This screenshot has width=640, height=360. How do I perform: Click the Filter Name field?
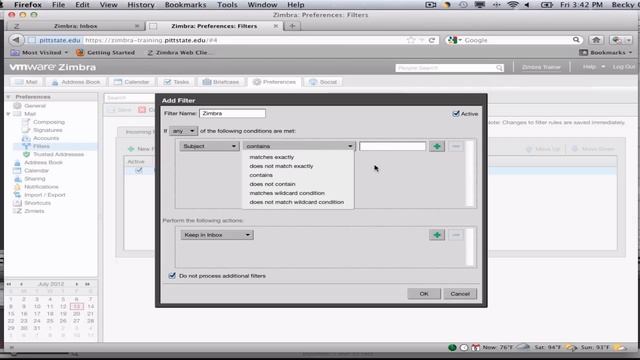[x=232, y=113]
